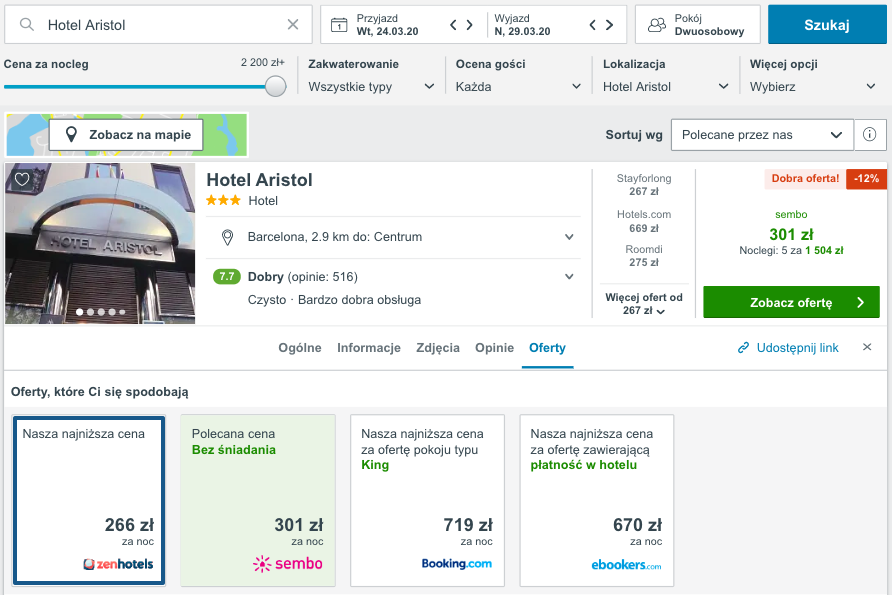Open the Lokalizacja location dropdown
The width and height of the screenshot is (892, 595).
click(x=666, y=86)
